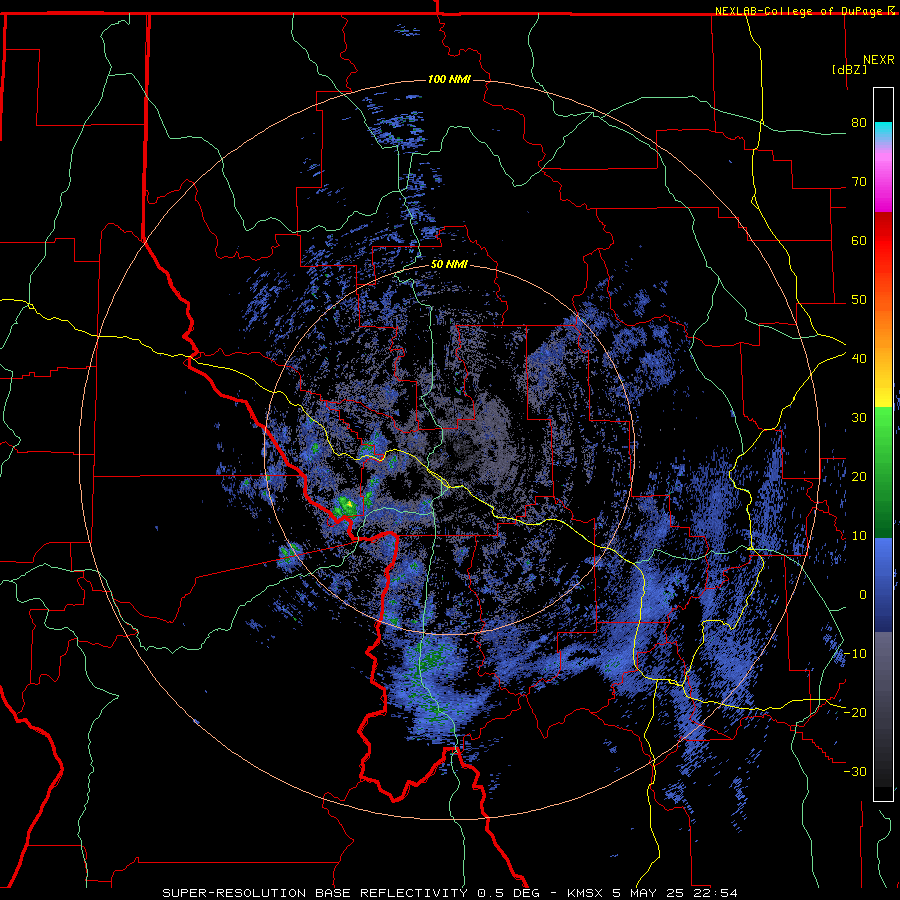Click the green segment of color bar
900x900 pixels.
(x=883, y=472)
